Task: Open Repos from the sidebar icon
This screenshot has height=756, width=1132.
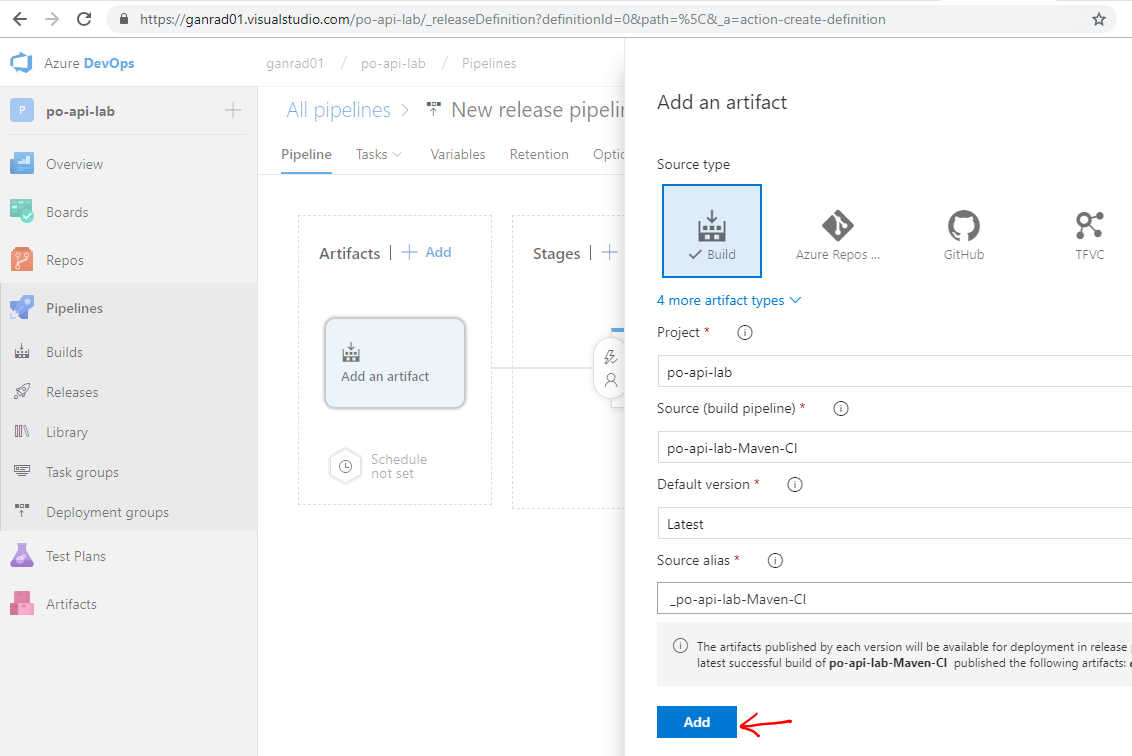Action: [x=22, y=260]
